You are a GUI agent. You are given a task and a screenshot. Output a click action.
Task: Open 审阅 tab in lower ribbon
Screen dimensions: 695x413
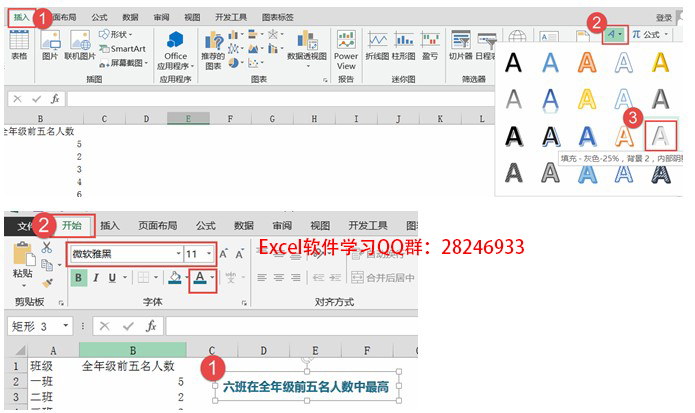pyautogui.click(x=282, y=226)
